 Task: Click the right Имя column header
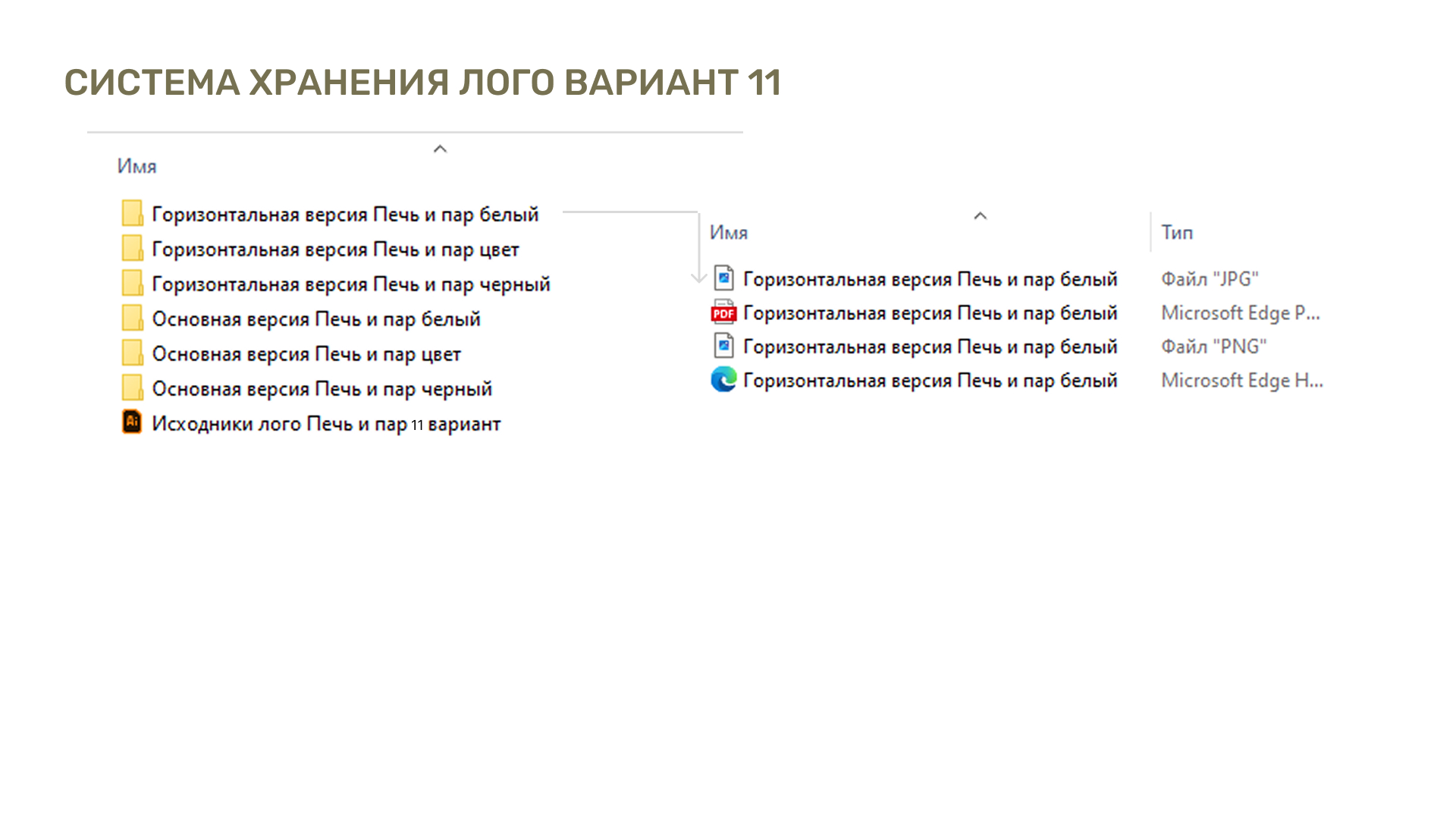[x=729, y=233]
